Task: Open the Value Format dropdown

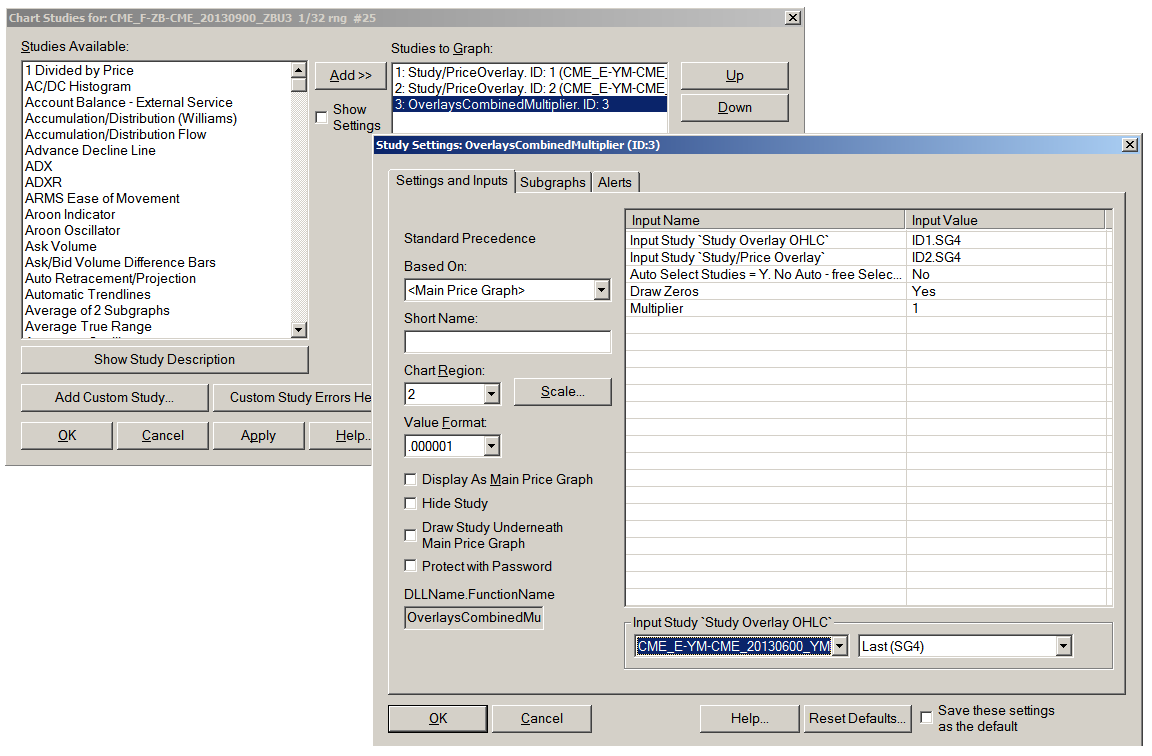Action: pyautogui.click(x=491, y=446)
